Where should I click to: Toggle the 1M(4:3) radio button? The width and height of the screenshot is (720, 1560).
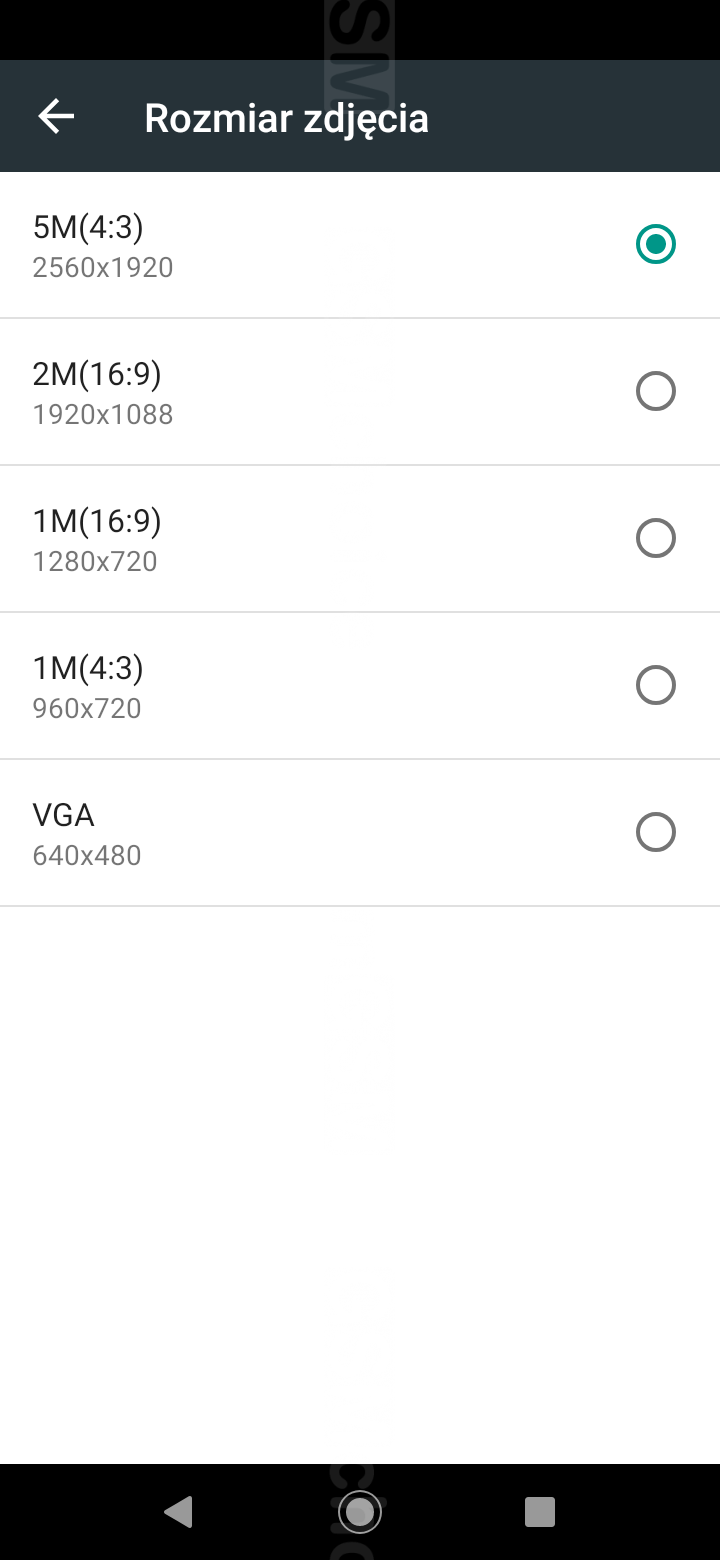point(656,685)
